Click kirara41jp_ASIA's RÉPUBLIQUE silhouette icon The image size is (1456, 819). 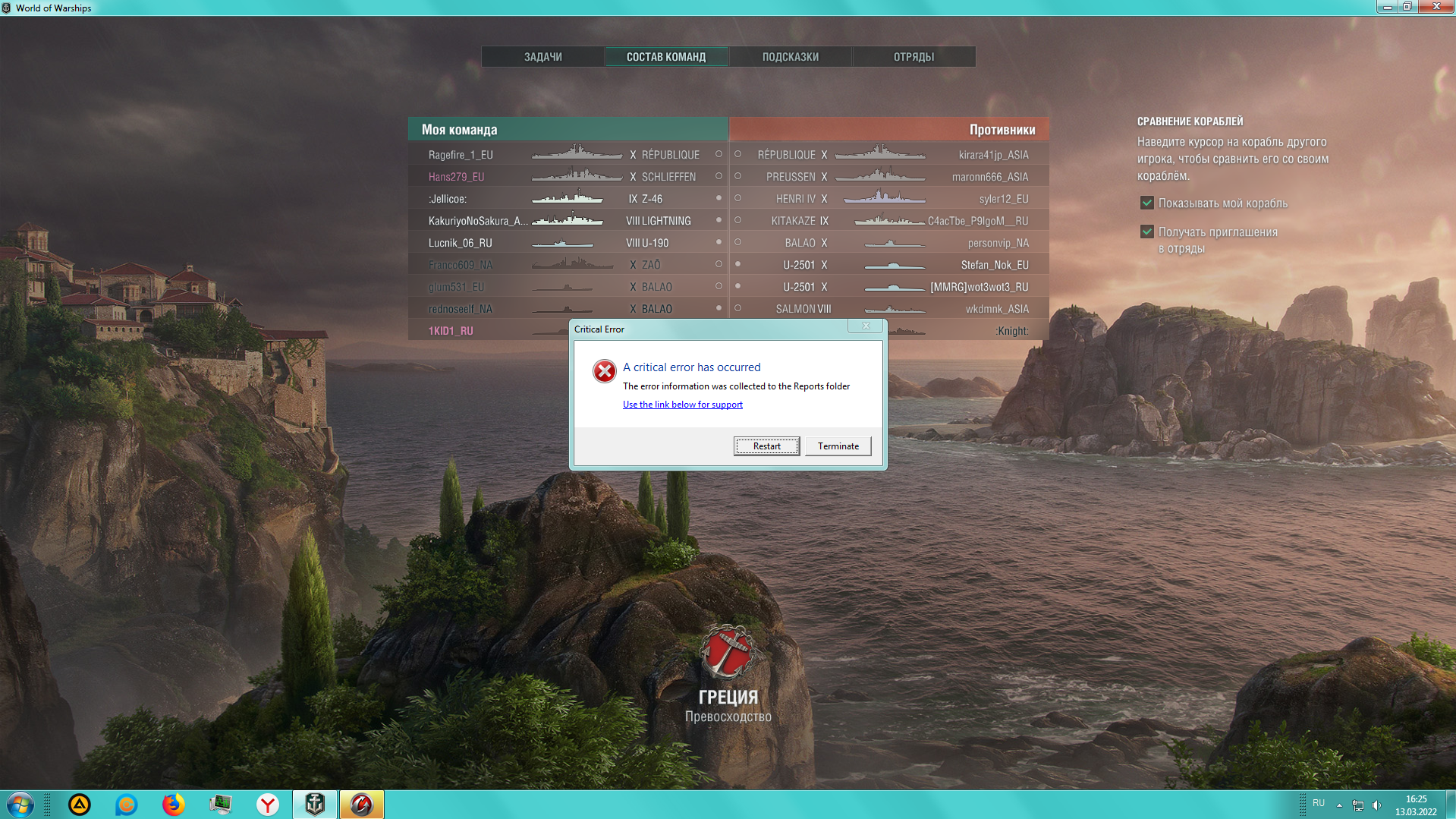click(880, 153)
